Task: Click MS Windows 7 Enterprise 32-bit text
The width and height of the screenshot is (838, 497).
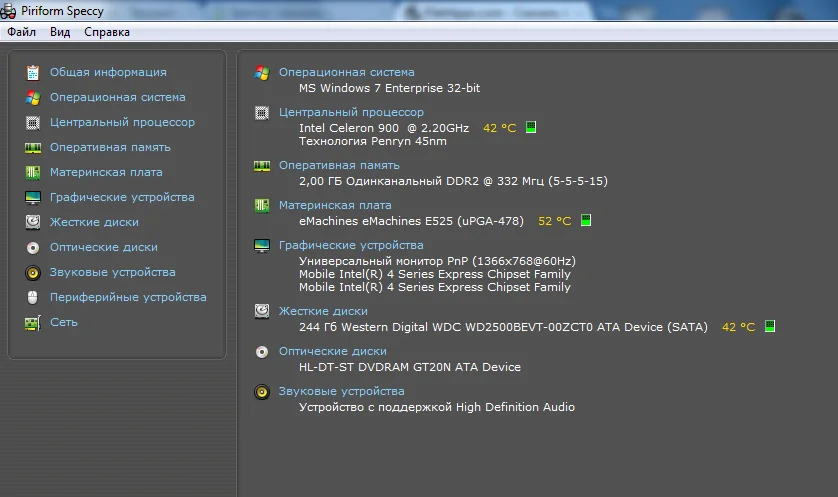Action: [x=389, y=88]
